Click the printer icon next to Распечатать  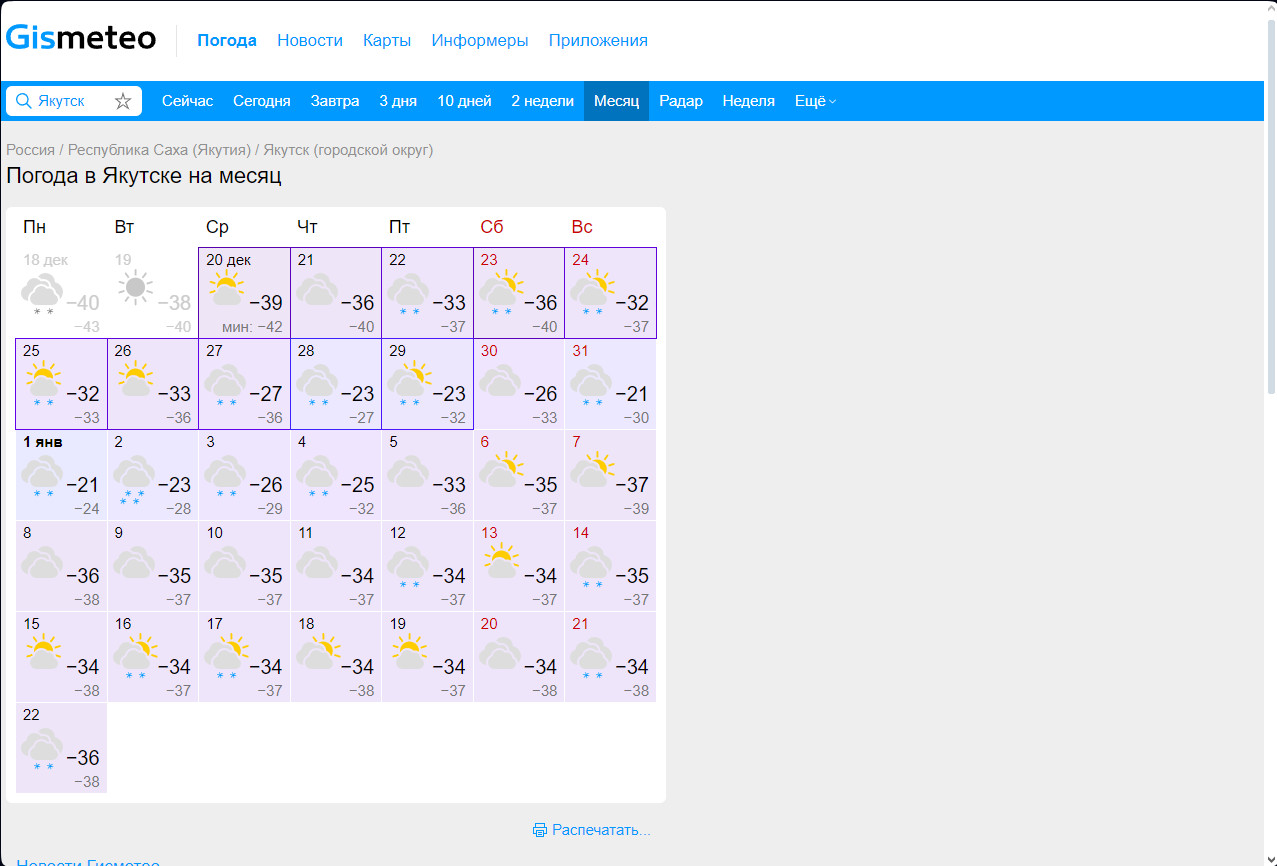tap(540, 830)
